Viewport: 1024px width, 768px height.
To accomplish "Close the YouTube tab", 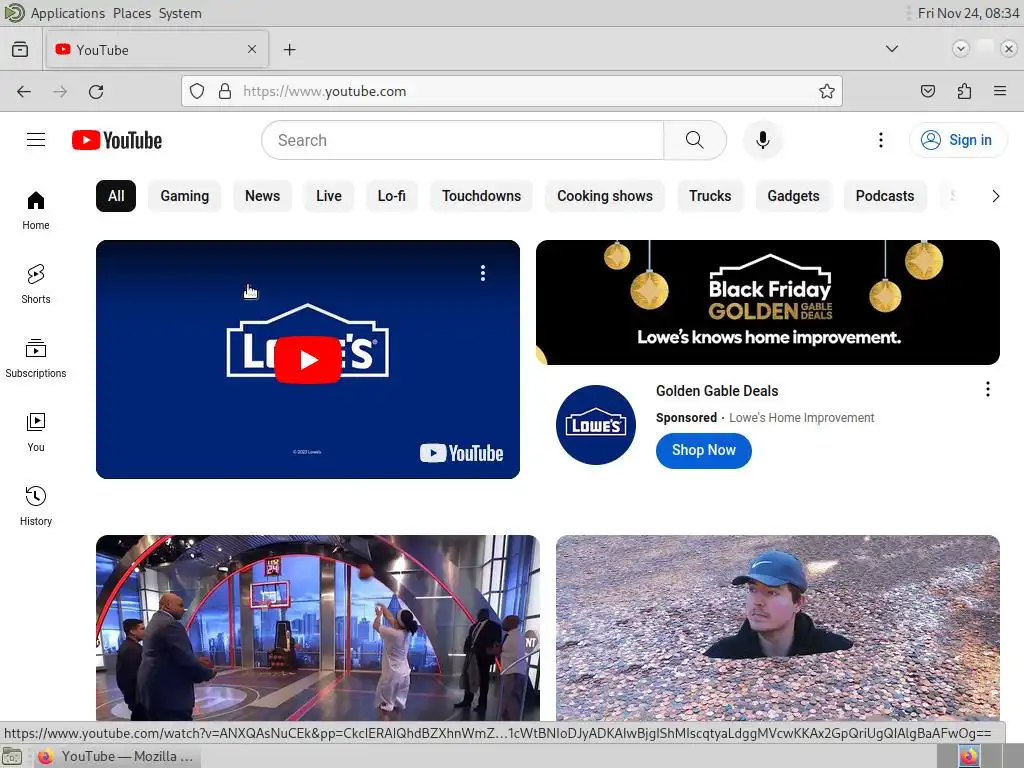I will (x=252, y=49).
